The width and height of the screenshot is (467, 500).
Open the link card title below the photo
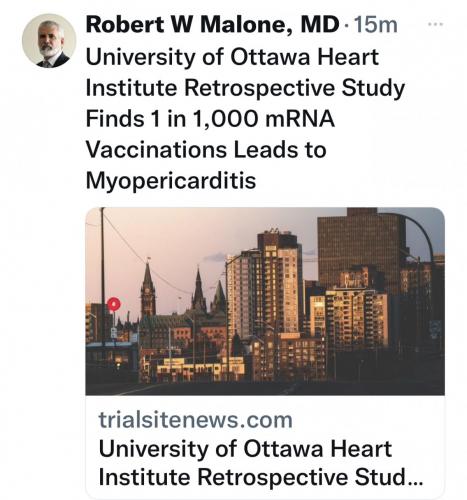pyautogui.click(x=261, y=463)
